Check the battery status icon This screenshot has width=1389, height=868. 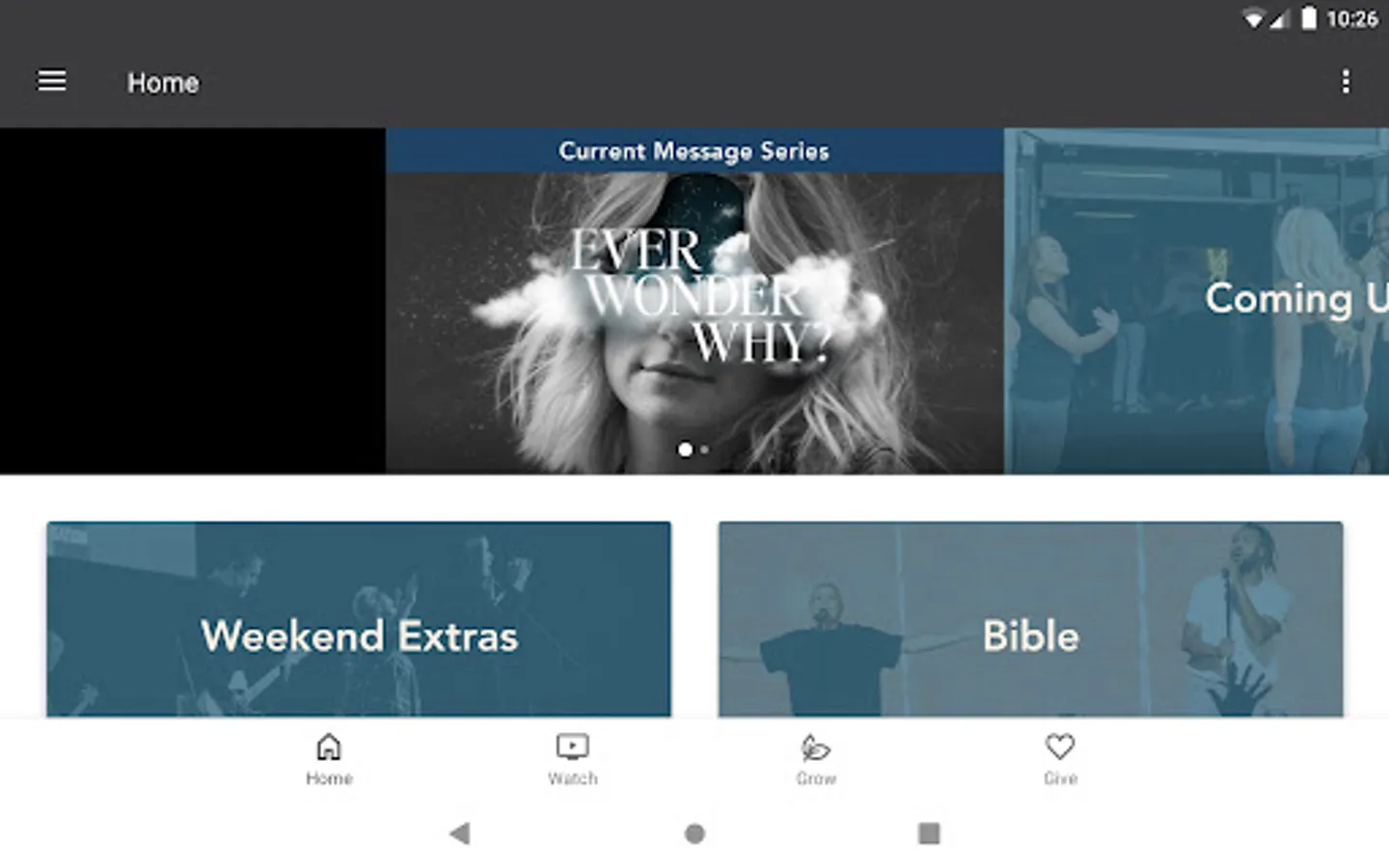tap(1308, 18)
